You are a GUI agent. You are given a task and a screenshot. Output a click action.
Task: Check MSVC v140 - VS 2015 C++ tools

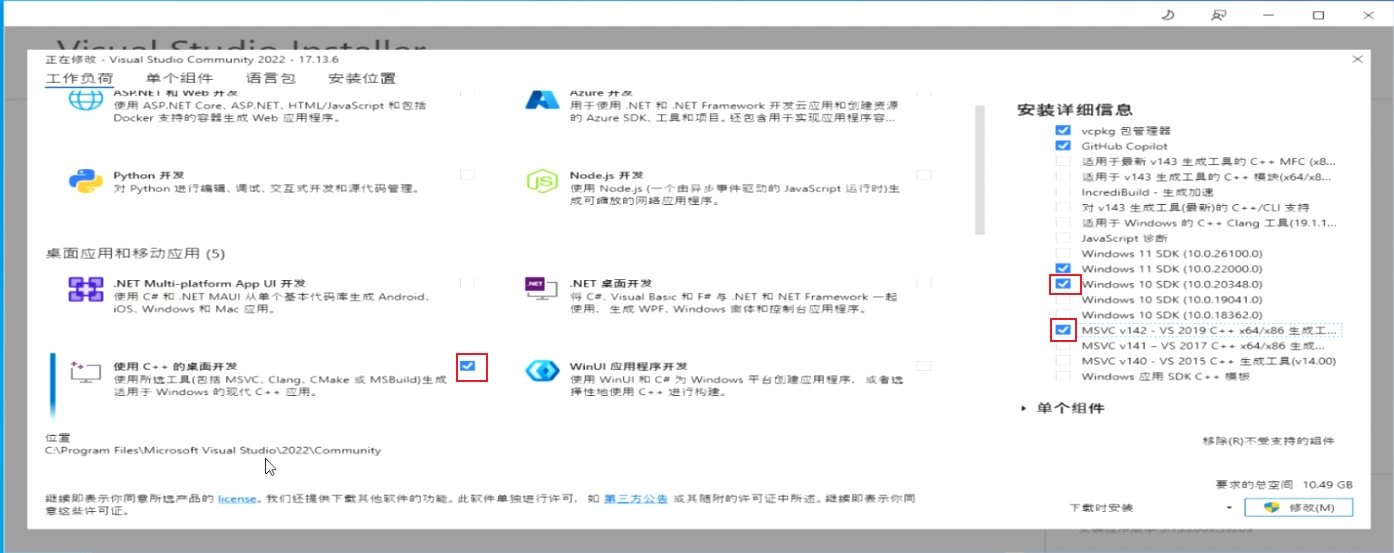(x=1062, y=361)
